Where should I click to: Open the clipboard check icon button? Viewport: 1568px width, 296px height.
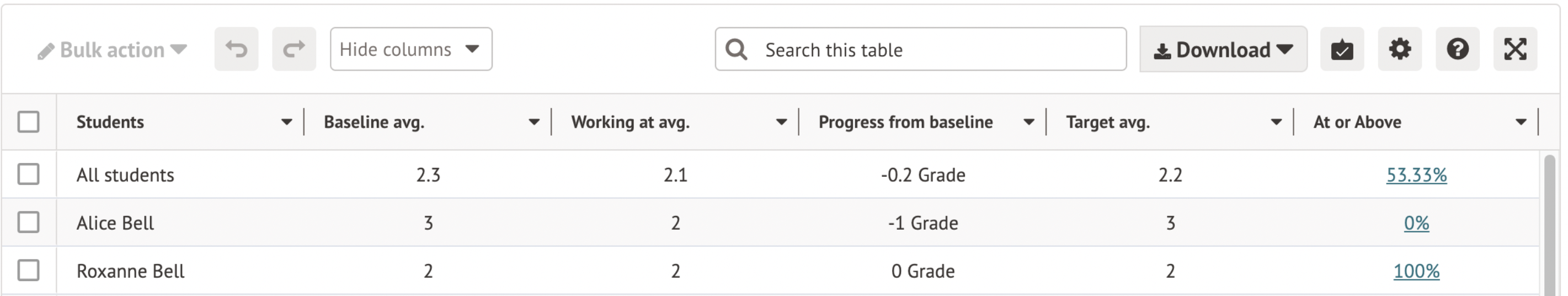(1342, 49)
